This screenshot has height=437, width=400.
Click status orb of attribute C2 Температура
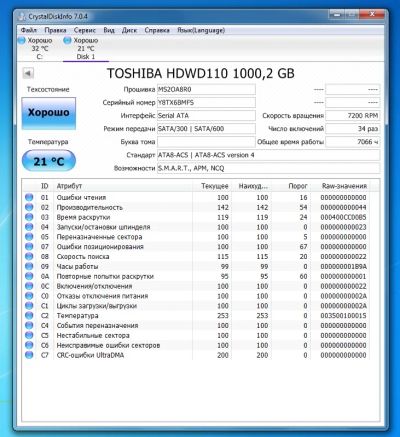click(29, 315)
